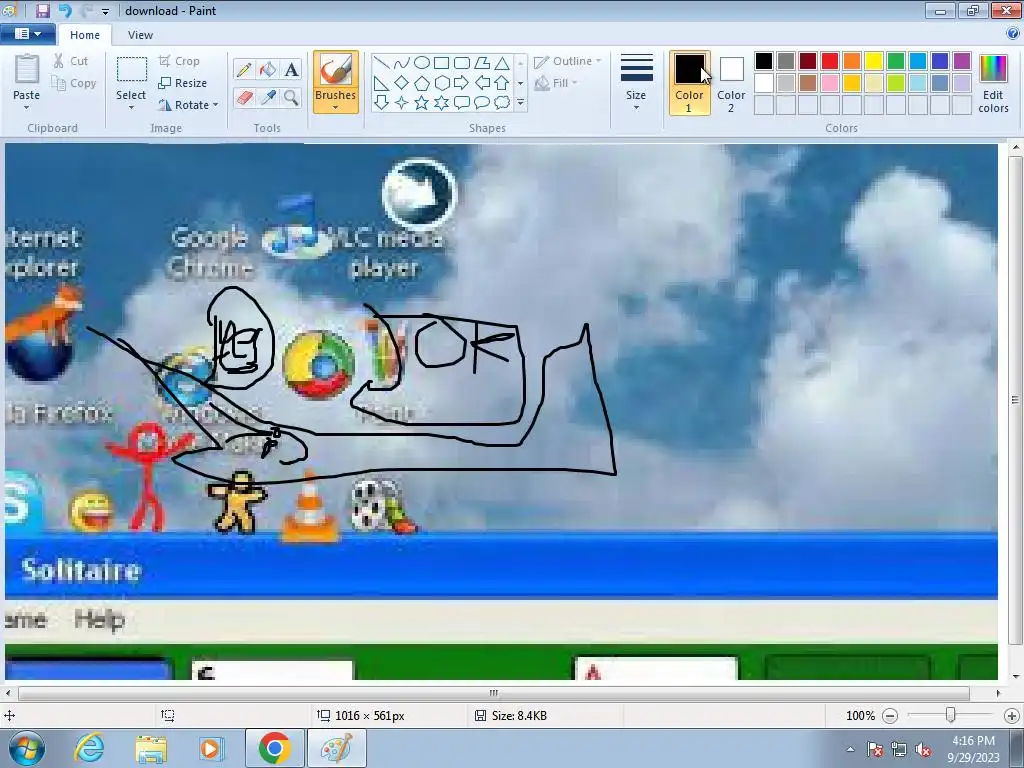Image resolution: width=1024 pixels, height=768 pixels.
Task: Pick the yellow color swatch
Action: pyautogui.click(x=874, y=61)
